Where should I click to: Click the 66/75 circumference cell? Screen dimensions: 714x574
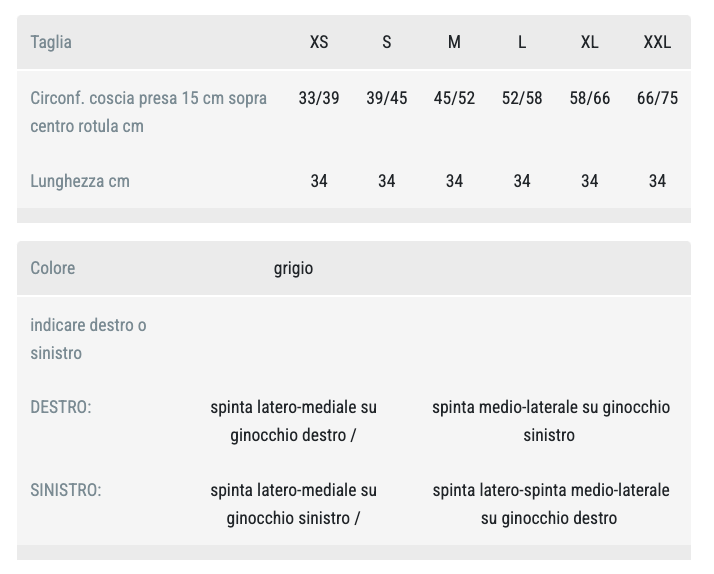click(657, 98)
